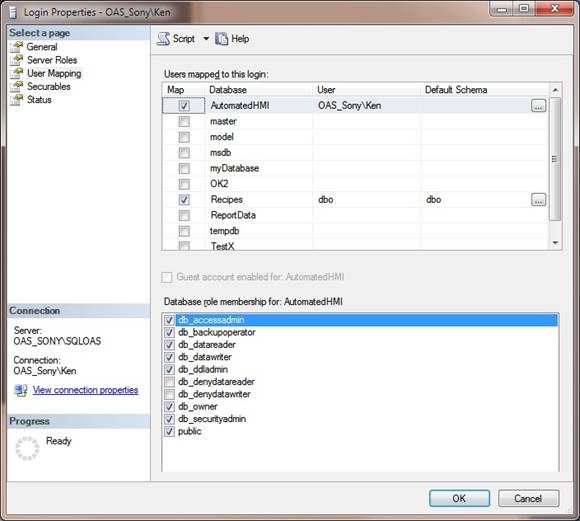Click the Help toolbar button
Viewport: 580px width, 521px height.
click(x=232, y=38)
